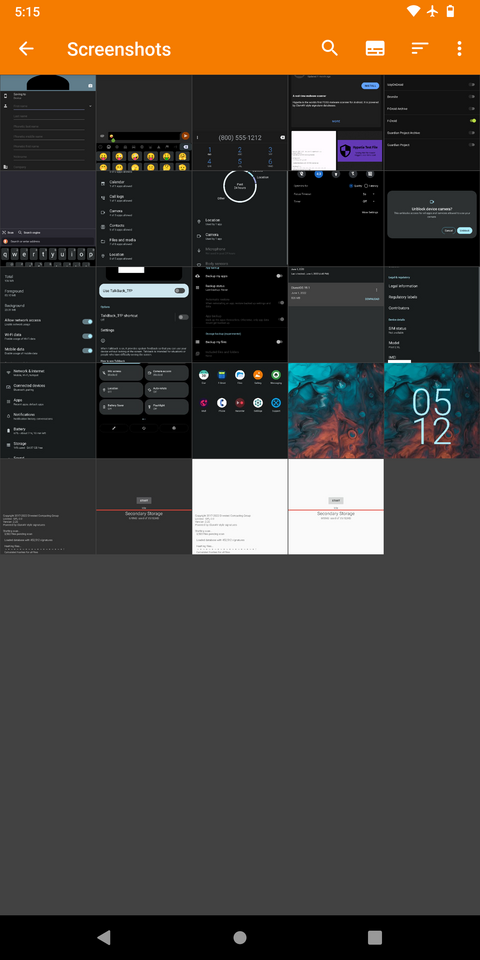480x960 pixels.
Task: Open the Unblock device camera dialog screenshot
Action: point(432,219)
